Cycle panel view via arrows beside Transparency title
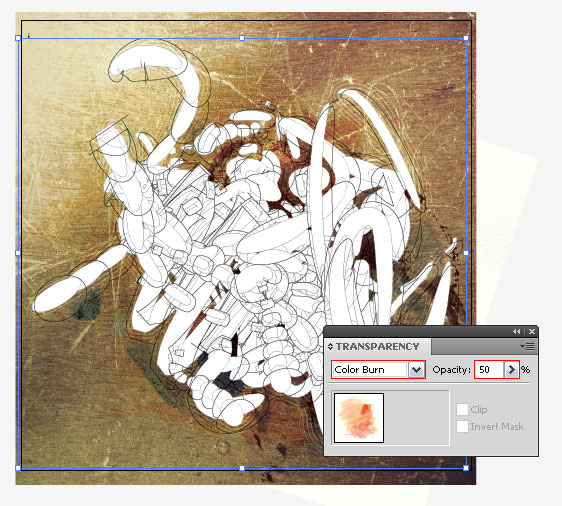 pos(330,347)
